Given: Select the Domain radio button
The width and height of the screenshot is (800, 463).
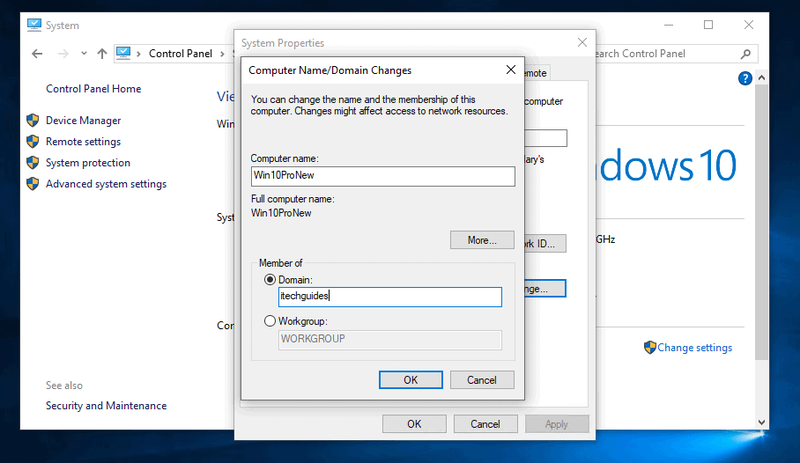Looking at the screenshot, I should click(x=270, y=280).
